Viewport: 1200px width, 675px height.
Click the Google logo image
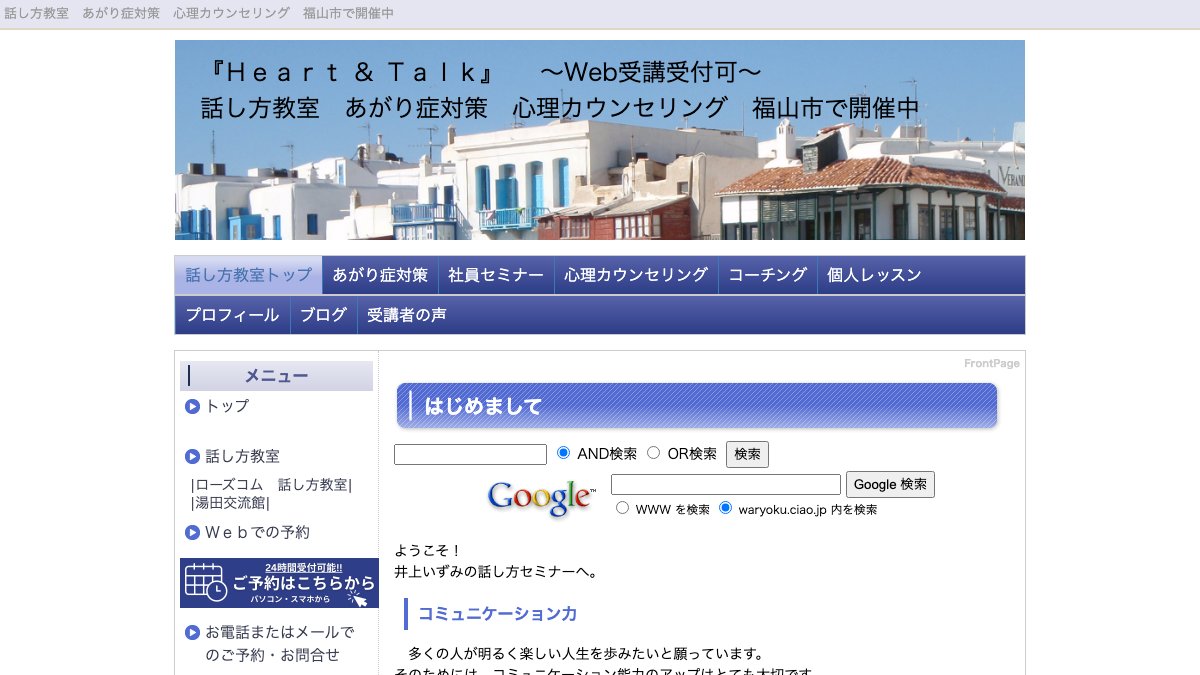[x=542, y=498]
